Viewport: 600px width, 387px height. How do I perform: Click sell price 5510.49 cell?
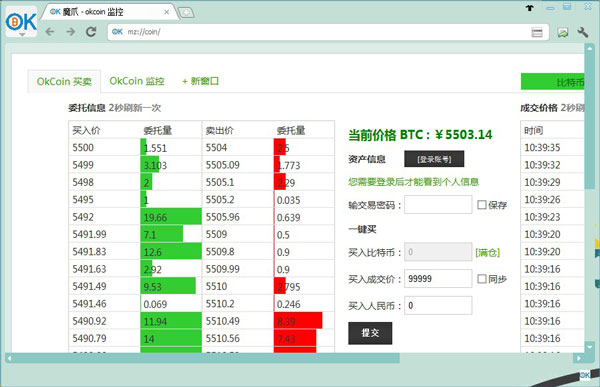[x=238, y=321]
